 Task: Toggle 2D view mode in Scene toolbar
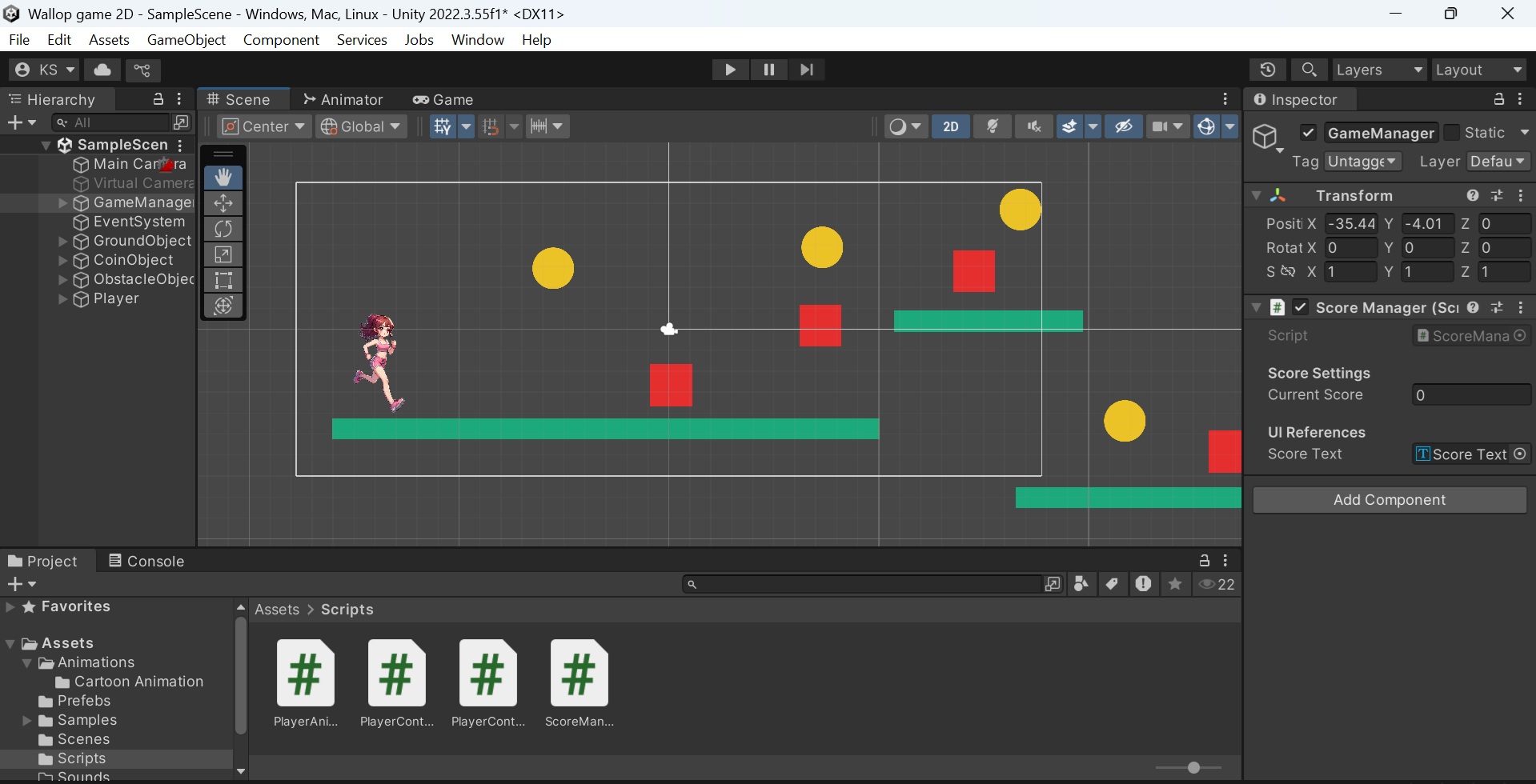(x=951, y=126)
